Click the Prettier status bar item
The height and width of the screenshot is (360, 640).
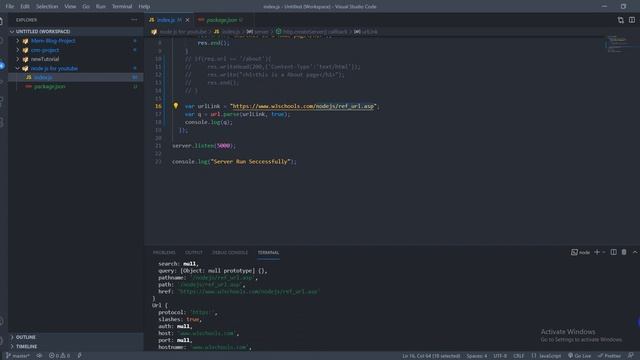[609, 356]
